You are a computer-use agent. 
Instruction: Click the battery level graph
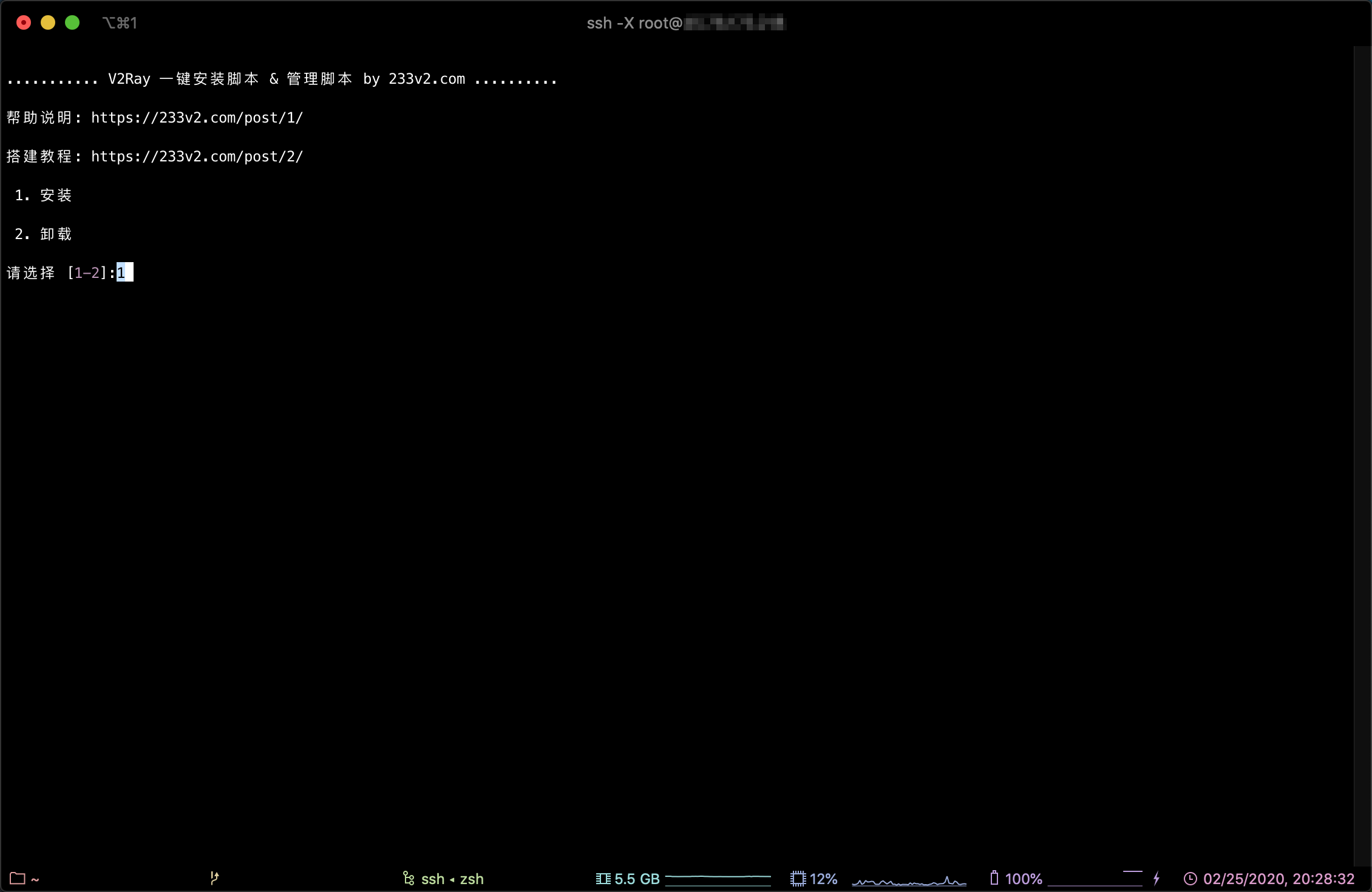click(1095, 879)
